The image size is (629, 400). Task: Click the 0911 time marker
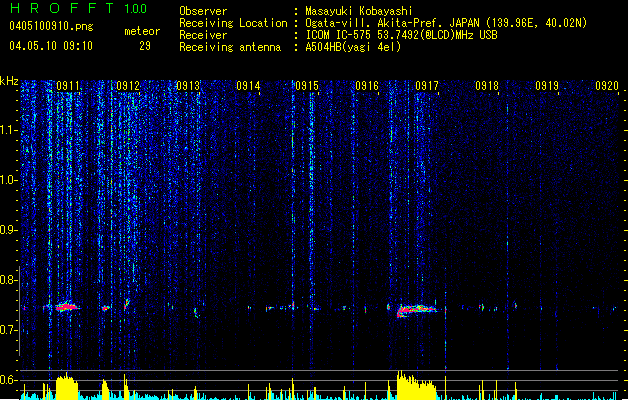(68, 85)
